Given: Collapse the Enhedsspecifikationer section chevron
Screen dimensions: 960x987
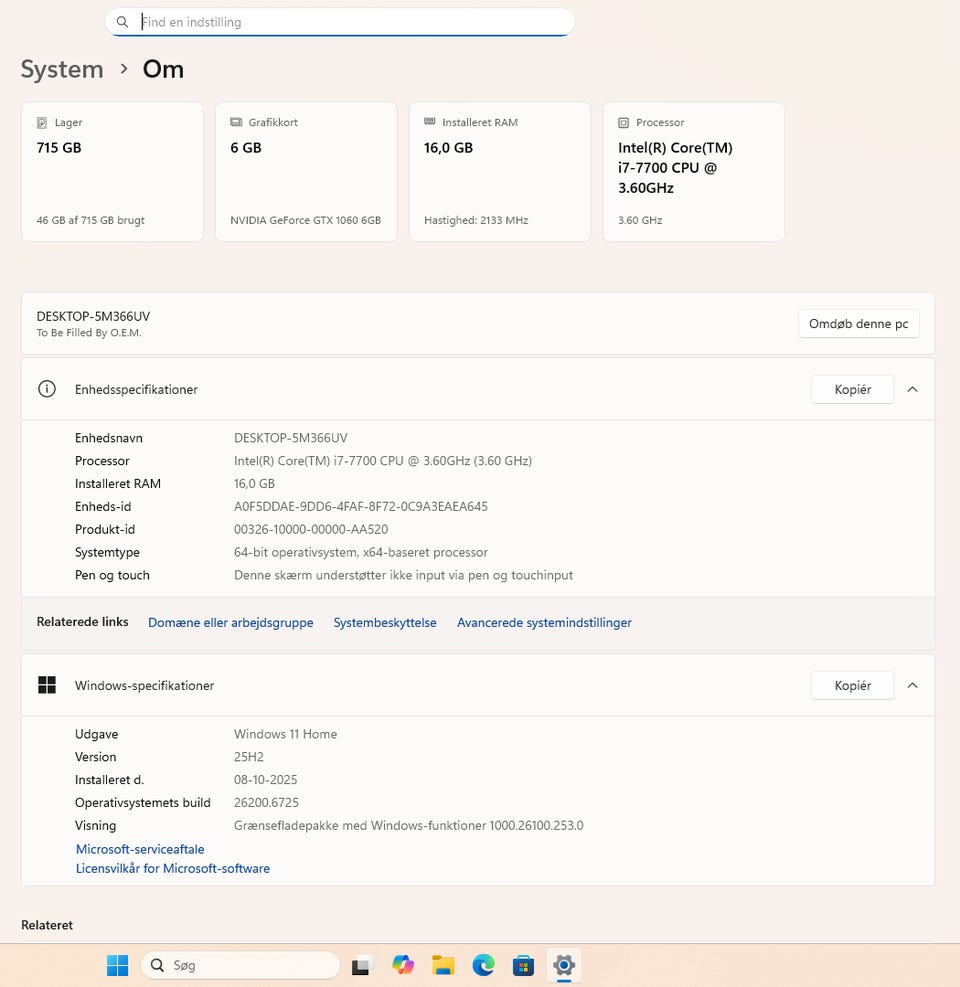Looking at the screenshot, I should tap(912, 390).
